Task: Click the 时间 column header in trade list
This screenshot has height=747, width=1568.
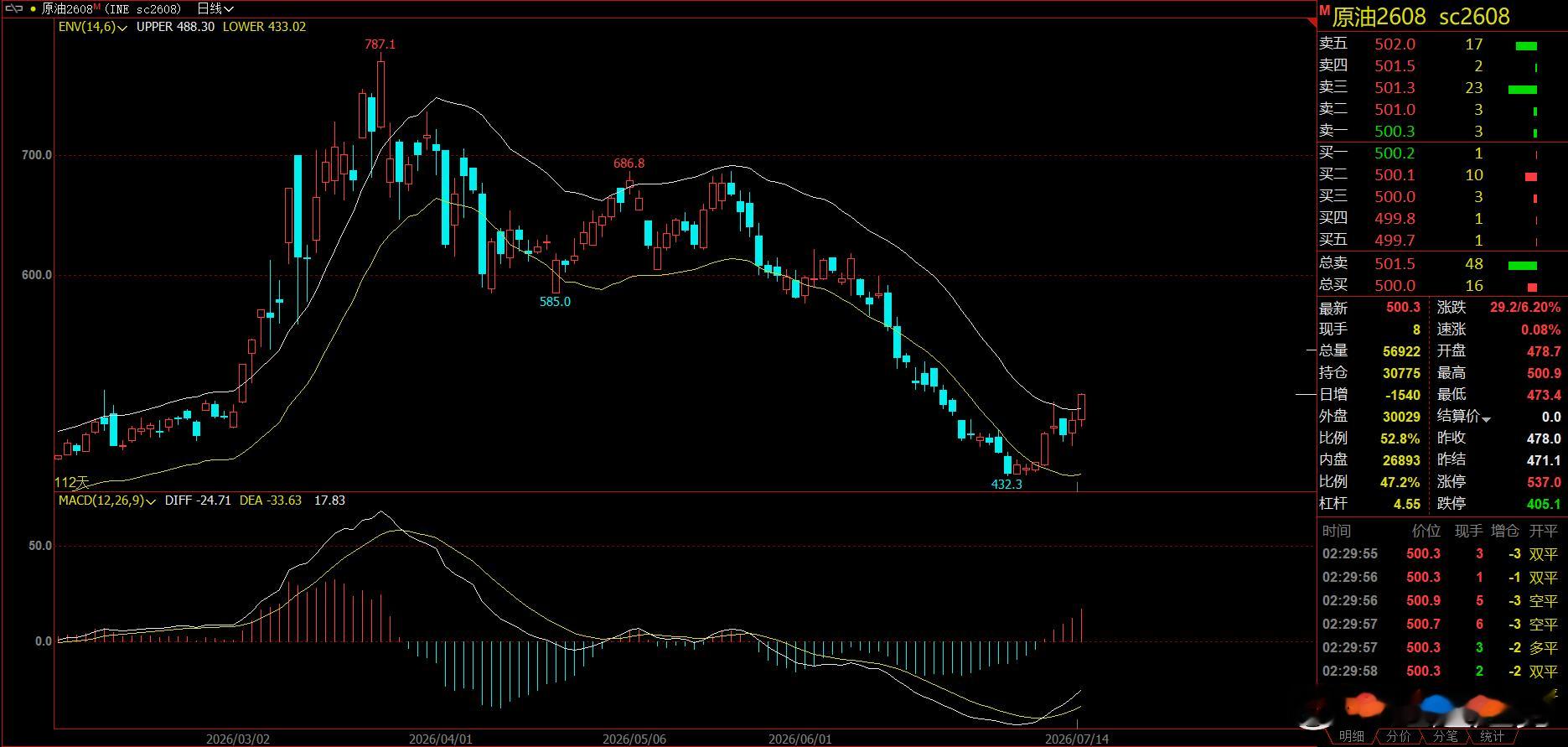Action: click(1337, 531)
